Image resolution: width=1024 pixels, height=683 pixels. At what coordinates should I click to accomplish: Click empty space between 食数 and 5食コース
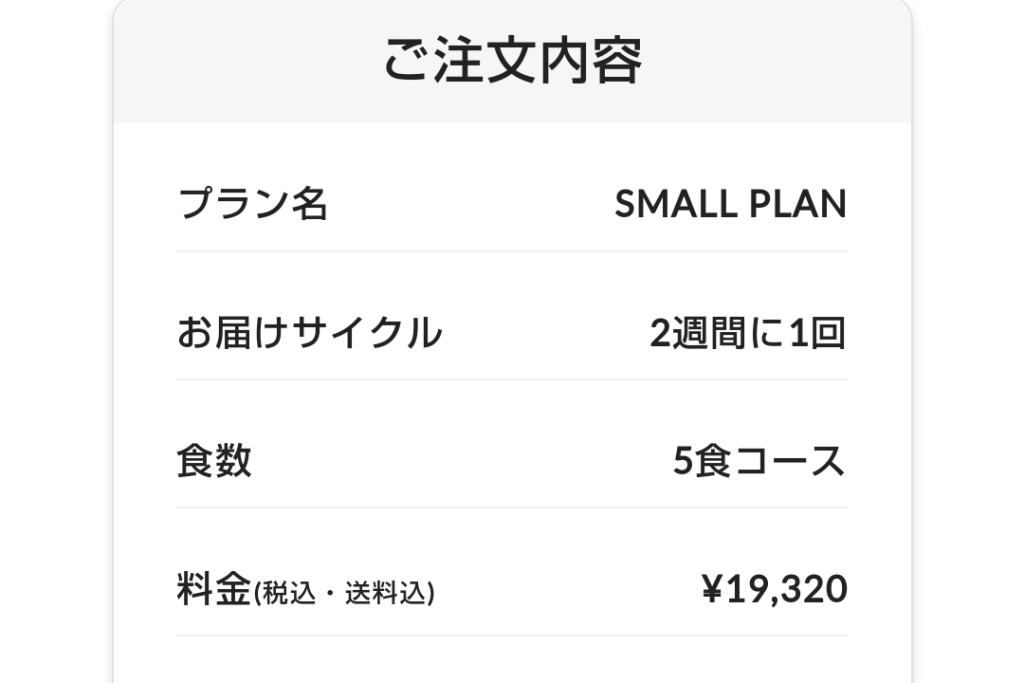pos(460,462)
